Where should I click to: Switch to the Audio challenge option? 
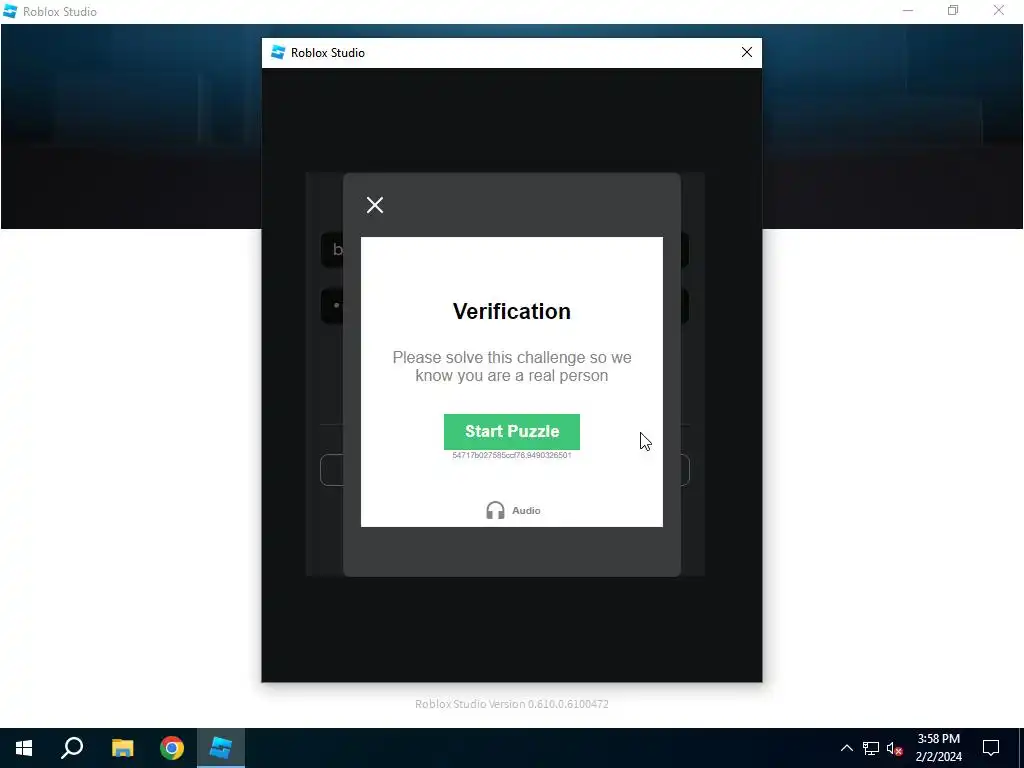tap(513, 510)
